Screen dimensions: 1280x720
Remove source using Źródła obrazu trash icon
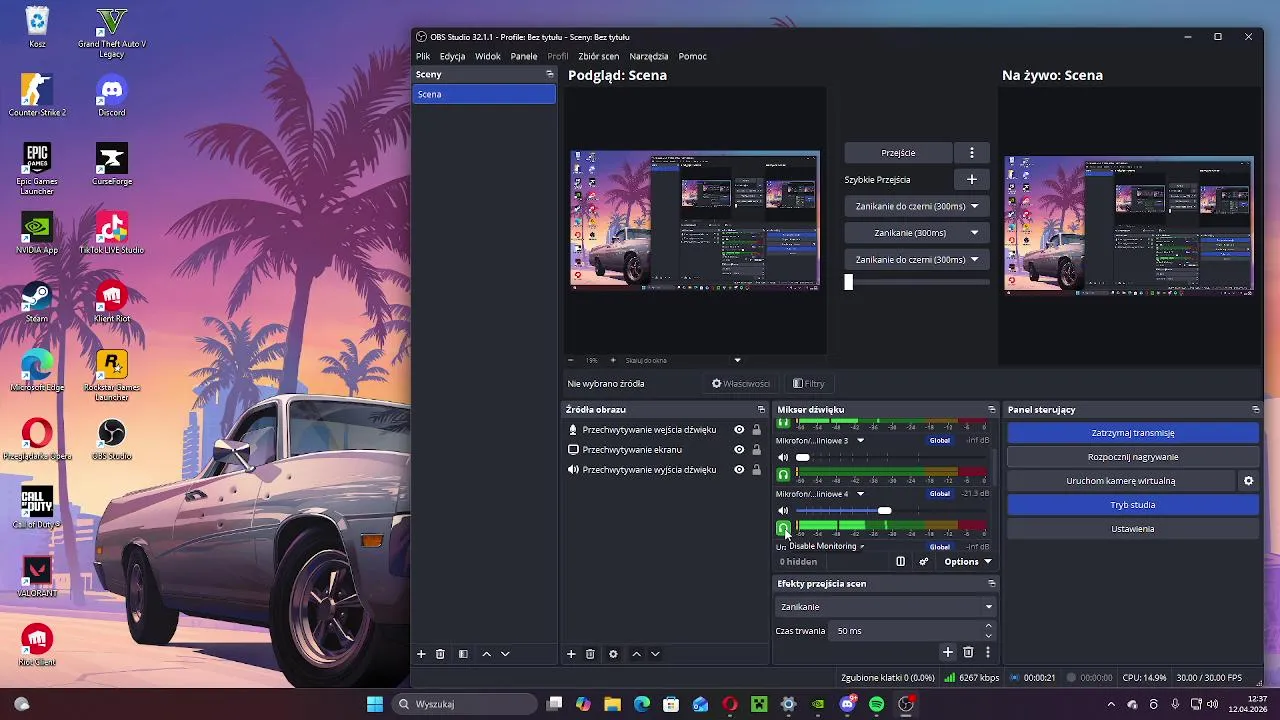click(590, 654)
